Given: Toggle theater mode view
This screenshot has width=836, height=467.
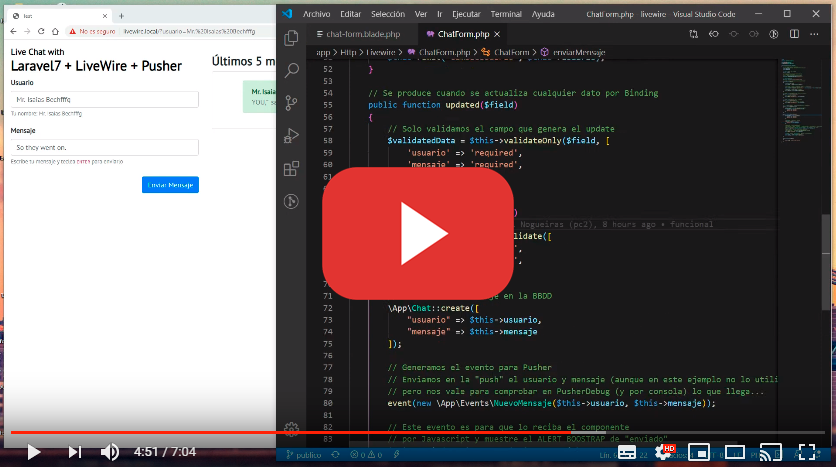Looking at the screenshot, I should pos(735,453).
